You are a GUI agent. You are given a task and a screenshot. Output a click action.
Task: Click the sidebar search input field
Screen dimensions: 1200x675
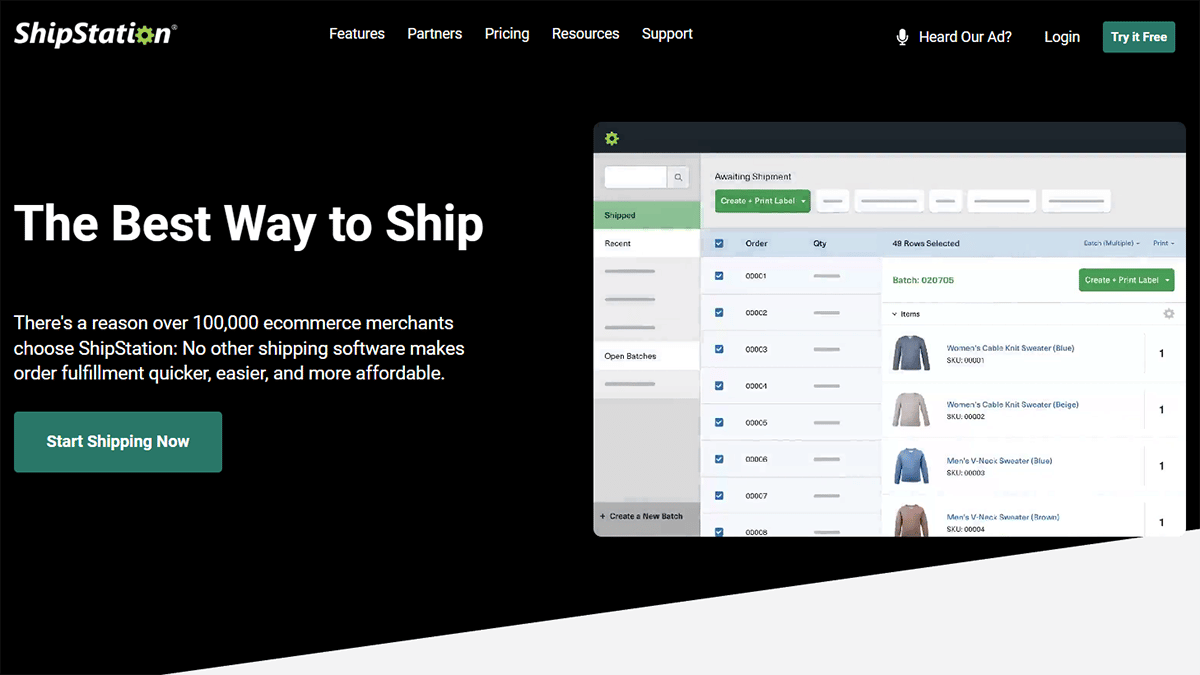(x=635, y=177)
